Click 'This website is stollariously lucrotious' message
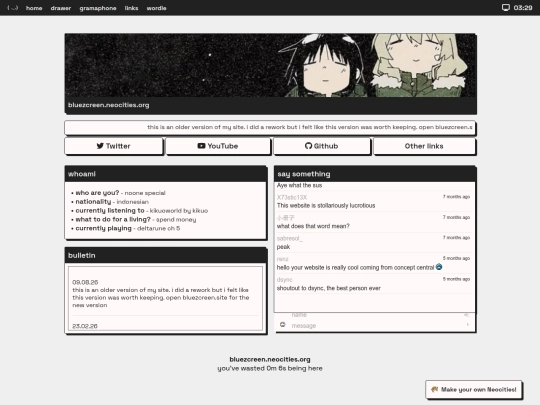Screen dimensions: 540x405 click(326, 206)
